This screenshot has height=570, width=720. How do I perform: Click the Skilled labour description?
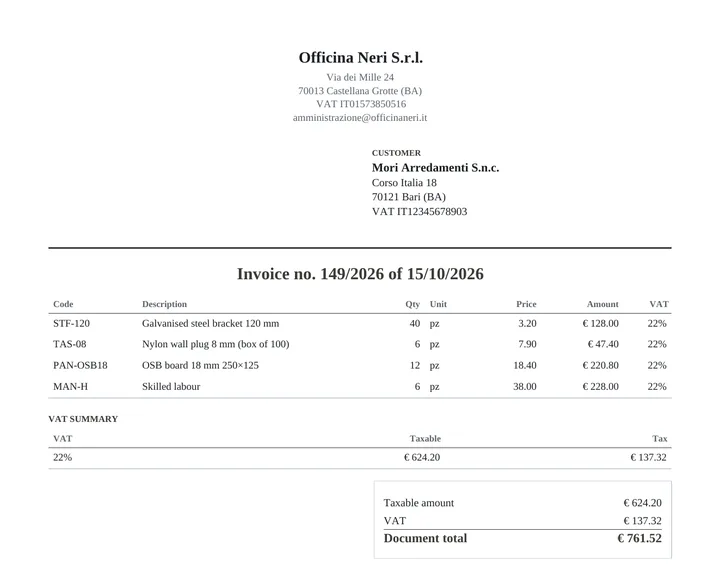[171, 387]
